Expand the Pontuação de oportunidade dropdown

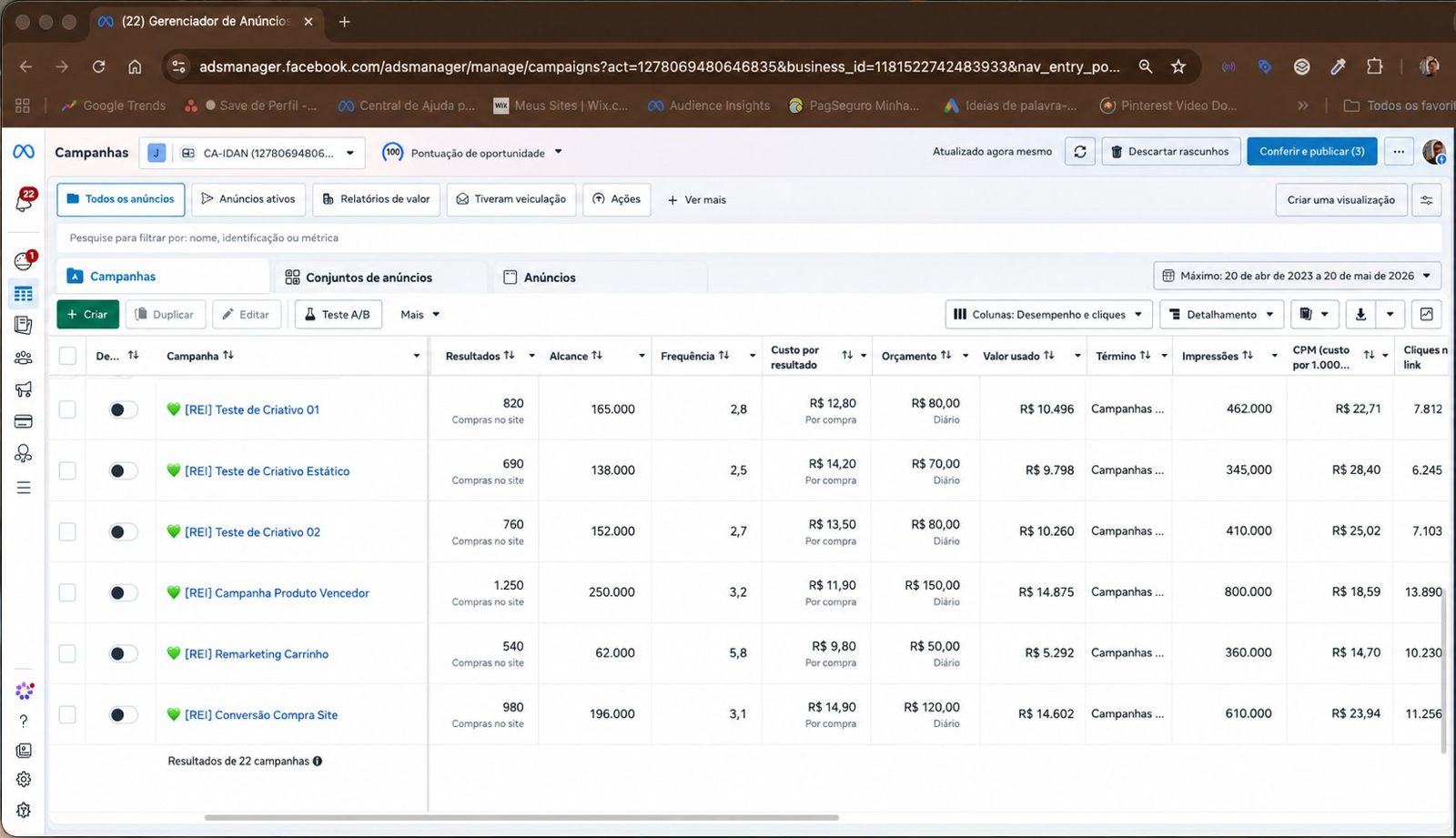(472, 153)
